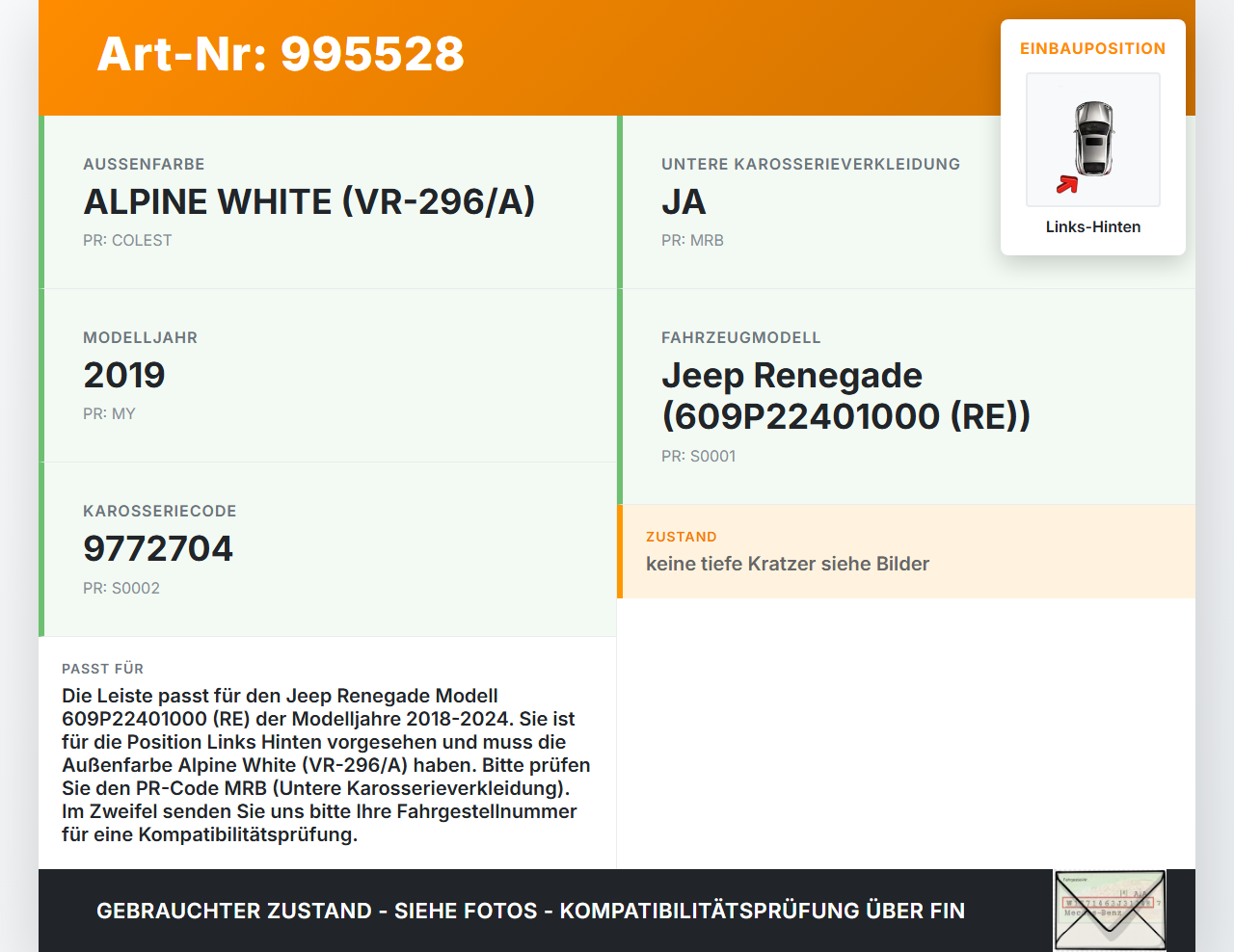
Task: Click the car position diagram thumbnail
Action: pyautogui.click(x=1093, y=140)
